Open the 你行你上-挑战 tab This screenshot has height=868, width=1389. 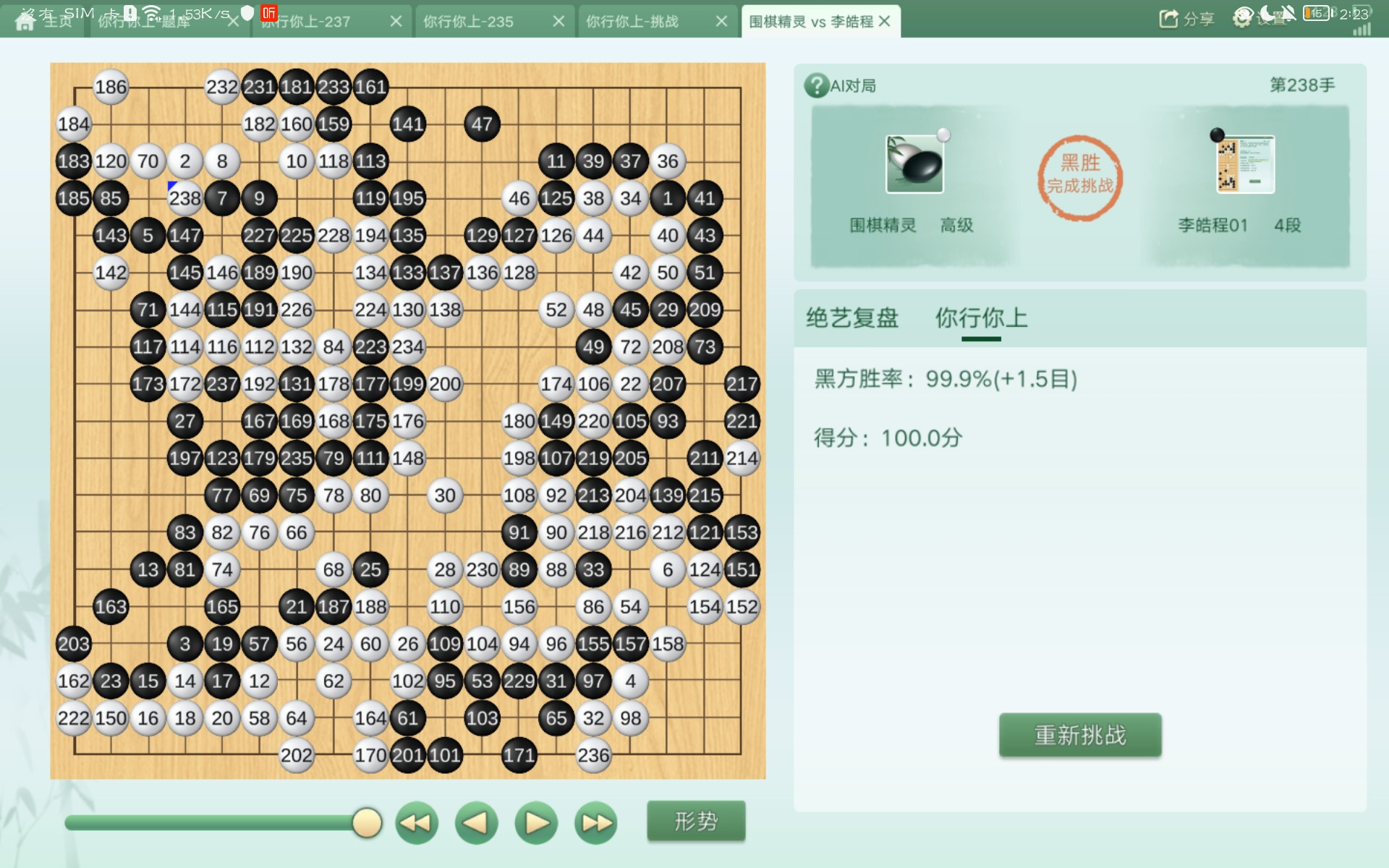coord(632,22)
